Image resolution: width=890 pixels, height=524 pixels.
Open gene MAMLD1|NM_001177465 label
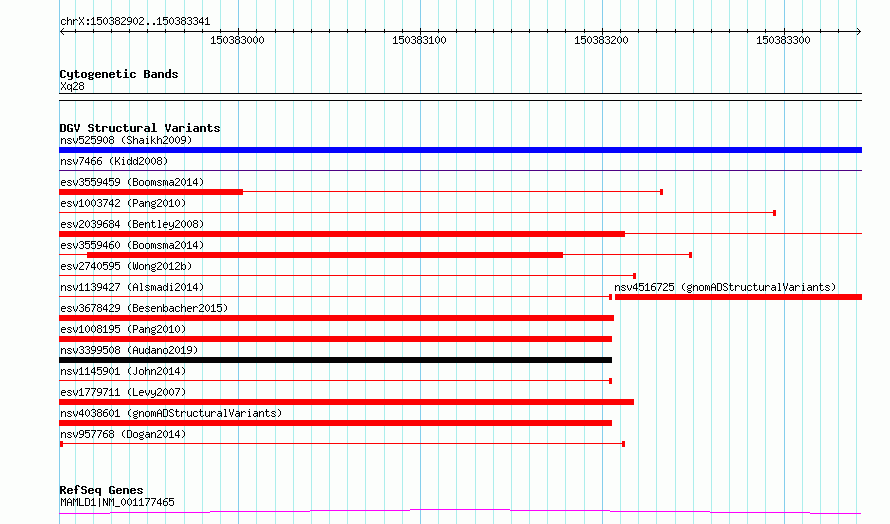click(117, 502)
